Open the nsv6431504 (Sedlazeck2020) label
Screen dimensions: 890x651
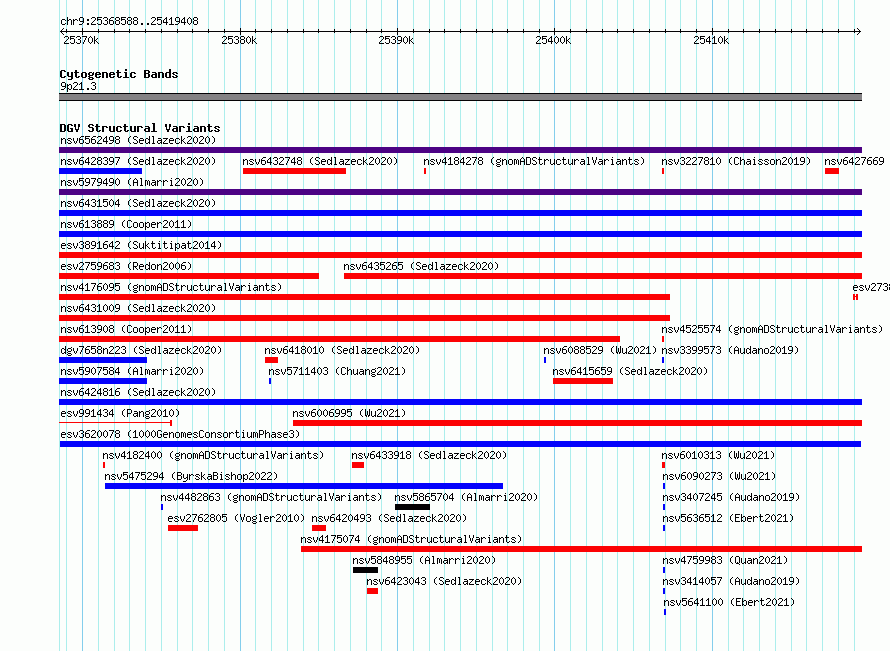point(138,203)
